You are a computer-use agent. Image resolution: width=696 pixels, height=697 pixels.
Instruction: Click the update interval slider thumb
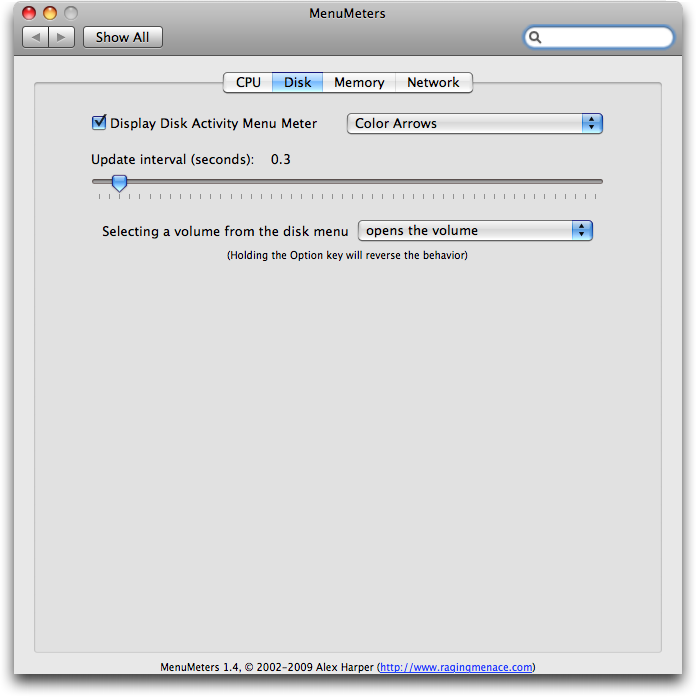[119, 182]
